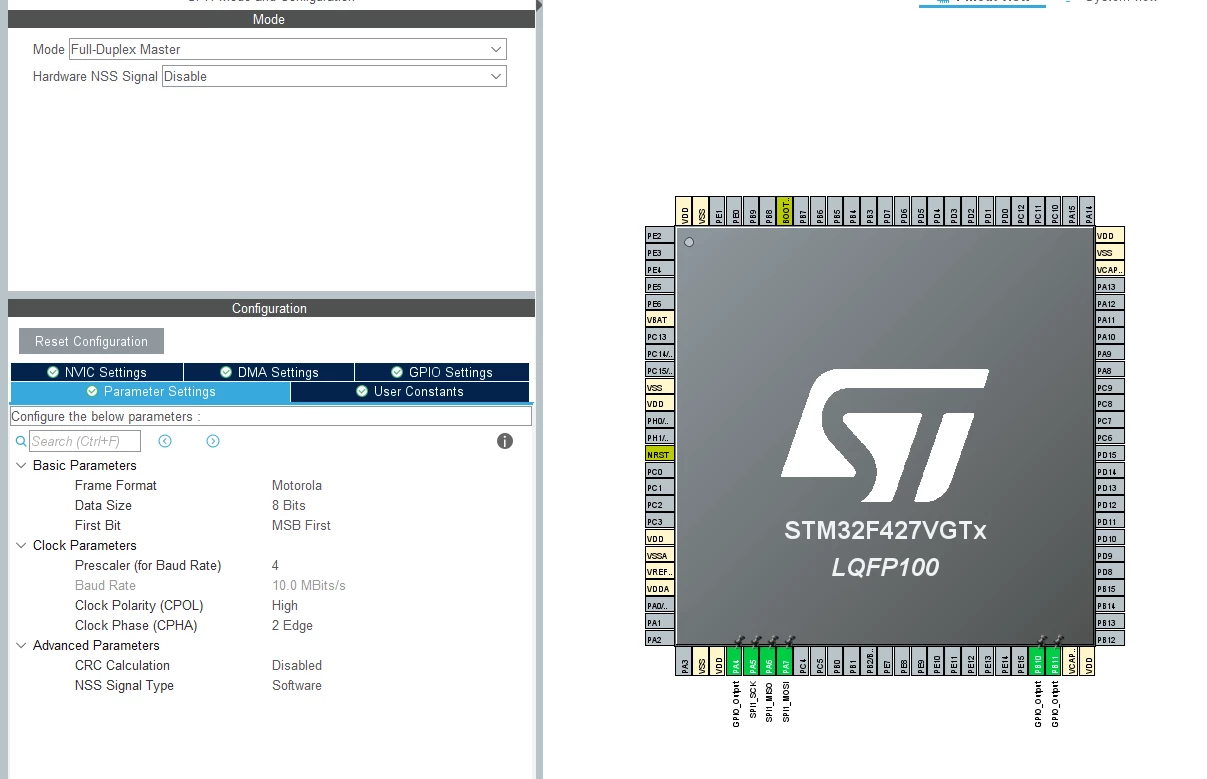Click the green PB10 pin
Screen dimensions: 1207x779
tap(1038, 661)
